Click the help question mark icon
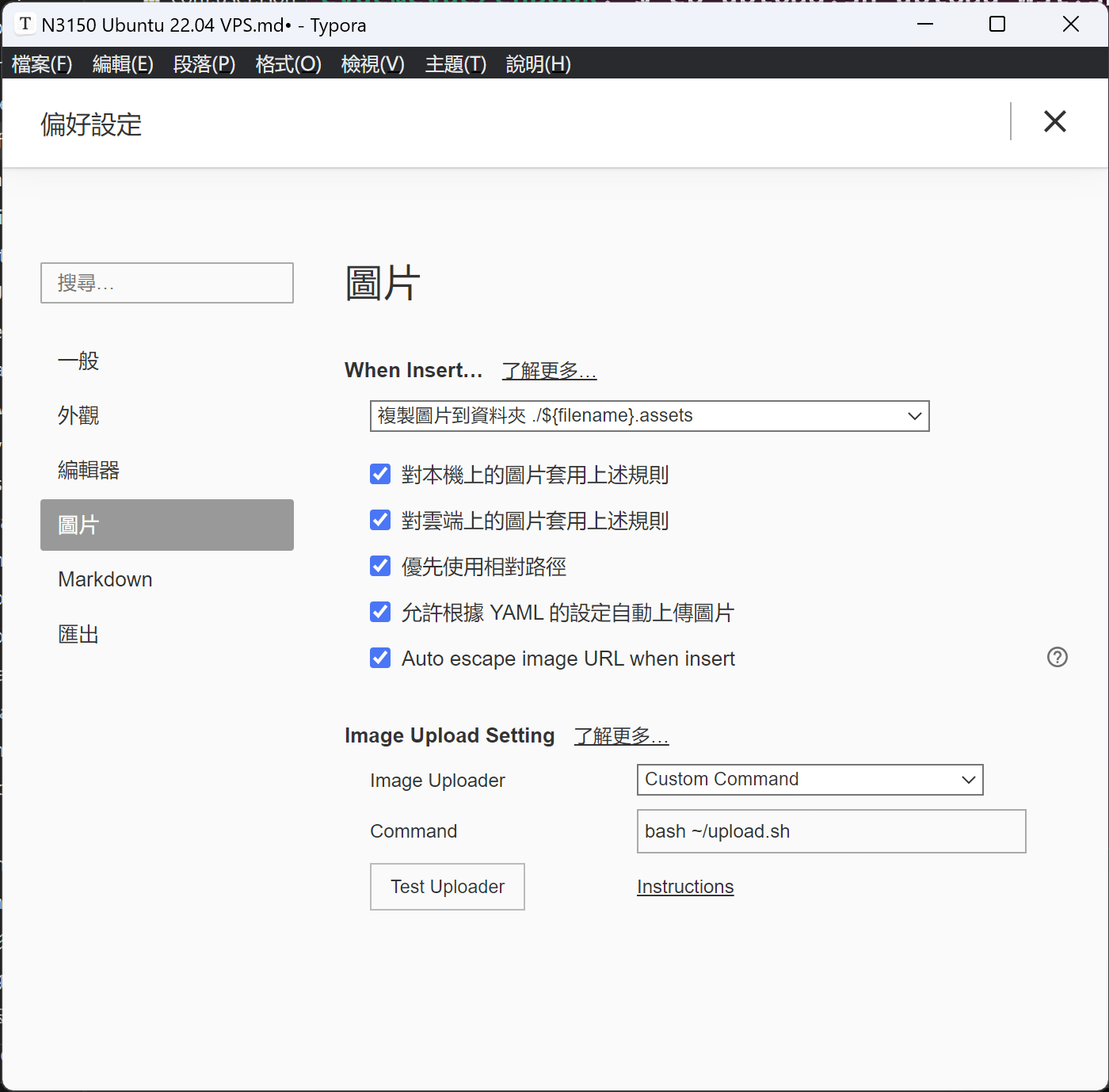The height and width of the screenshot is (1092, 1109). click(x=1057, y=657)
